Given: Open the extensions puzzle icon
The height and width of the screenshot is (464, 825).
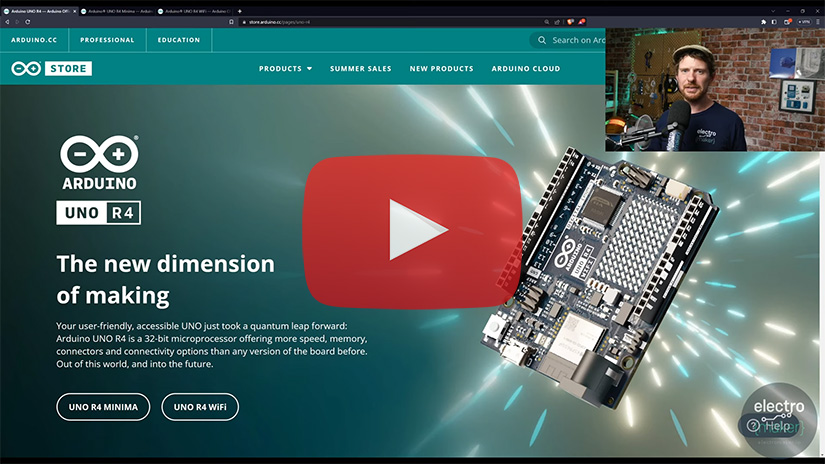Looking at the screenshot, I should (763, 22).
